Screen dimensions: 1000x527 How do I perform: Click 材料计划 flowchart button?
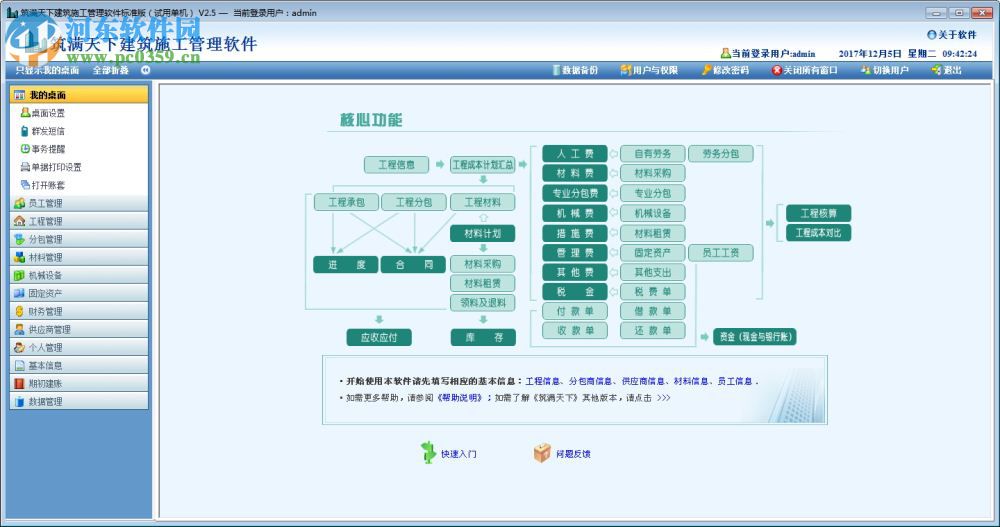coord(482,234)
